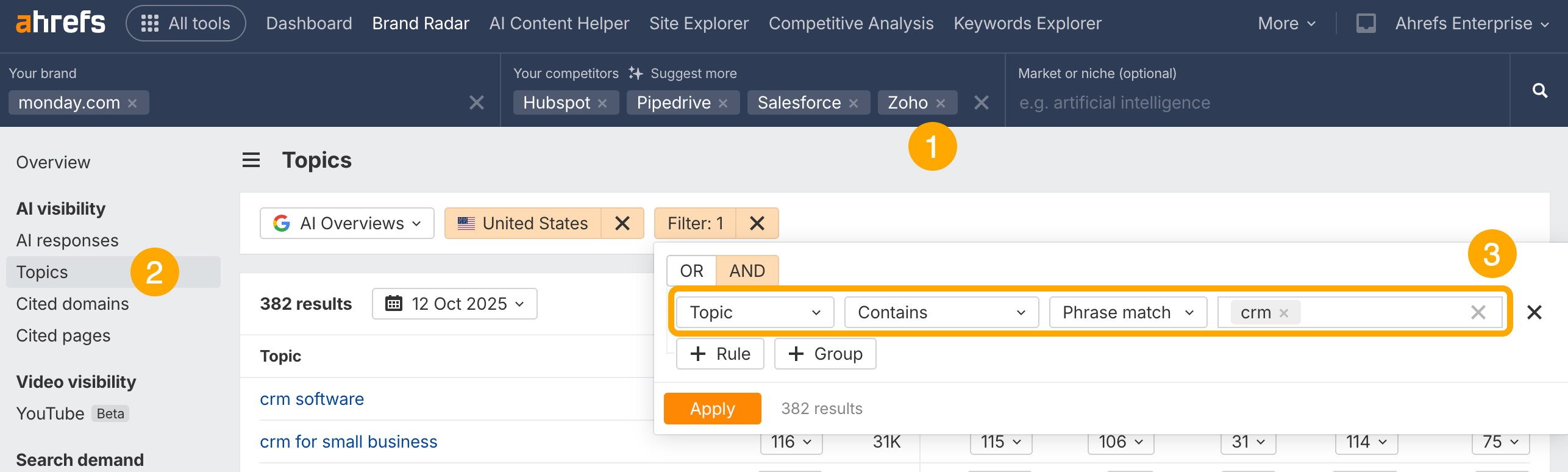Expand the 12 Oct 2025 date picker
The image size is (1568, 472).
pos(455,304)
